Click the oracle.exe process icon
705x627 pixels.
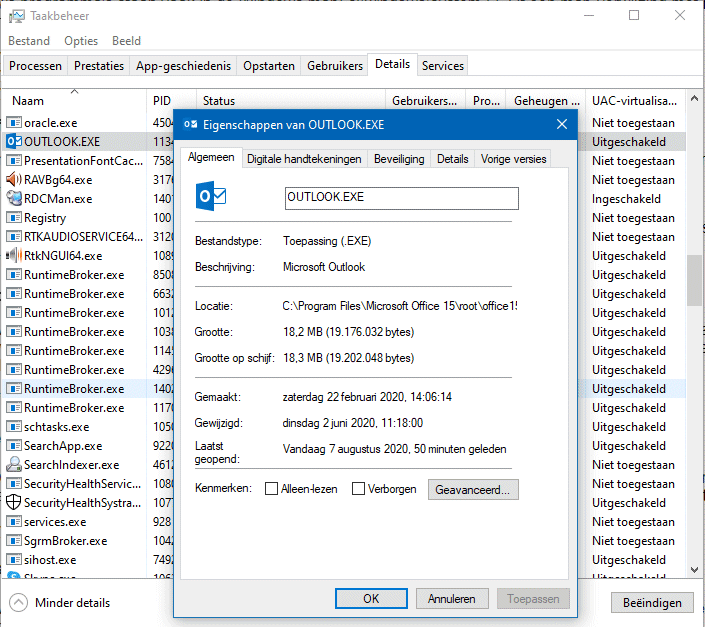pos(14,123)
